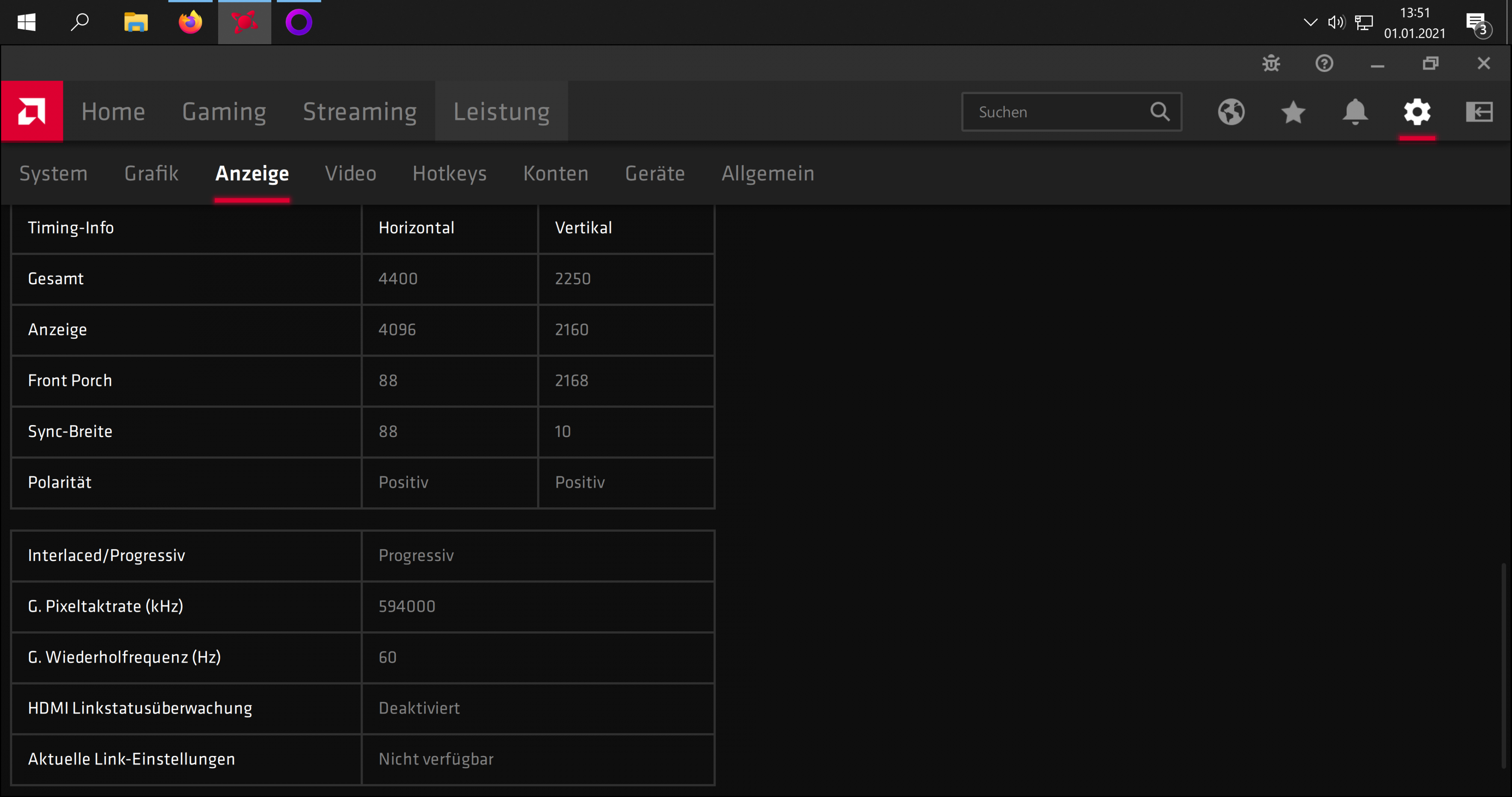Open the help question mark icon
The image size is (1512, 797).
[1324, 63]
